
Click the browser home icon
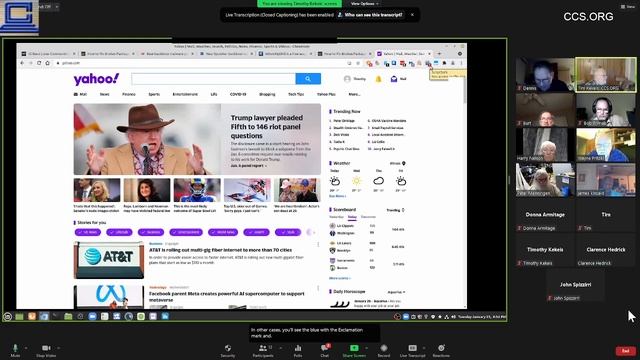48,63
